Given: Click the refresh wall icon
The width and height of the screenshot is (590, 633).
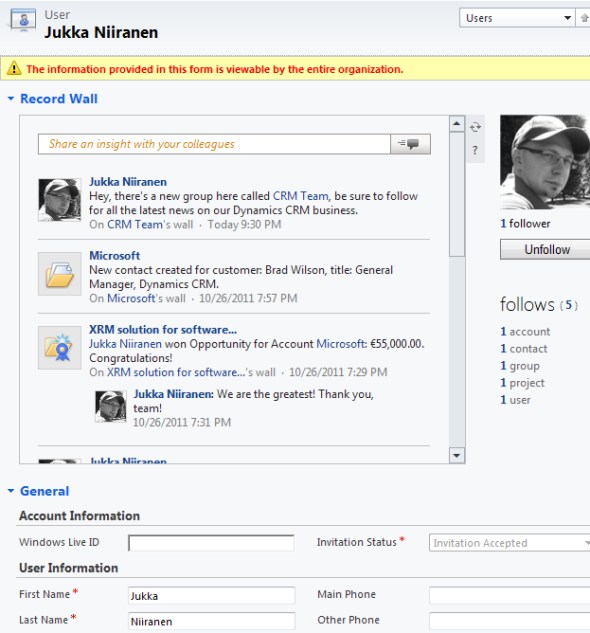Looking at the screenshot, I should pos(475,127).
